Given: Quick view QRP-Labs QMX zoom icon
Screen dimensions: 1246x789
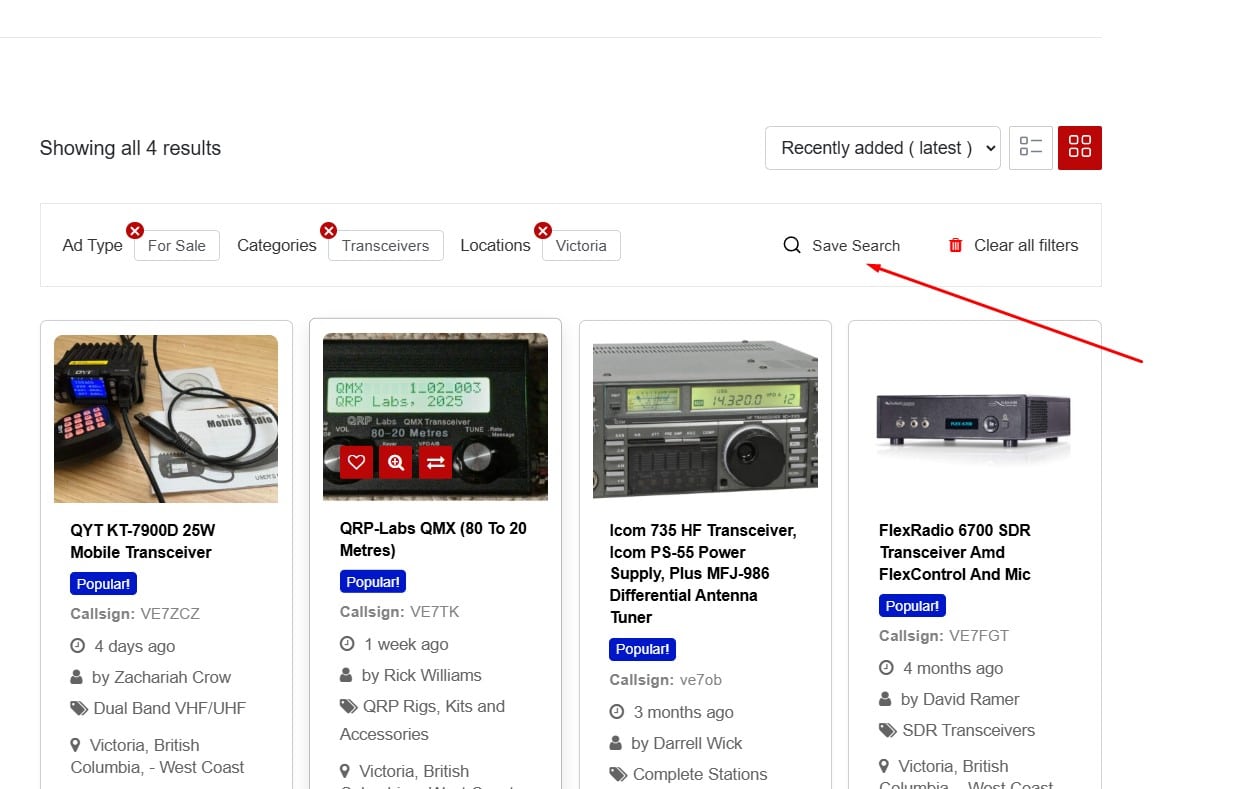Looking at the screenshot, I should click(x=396, y=462).
